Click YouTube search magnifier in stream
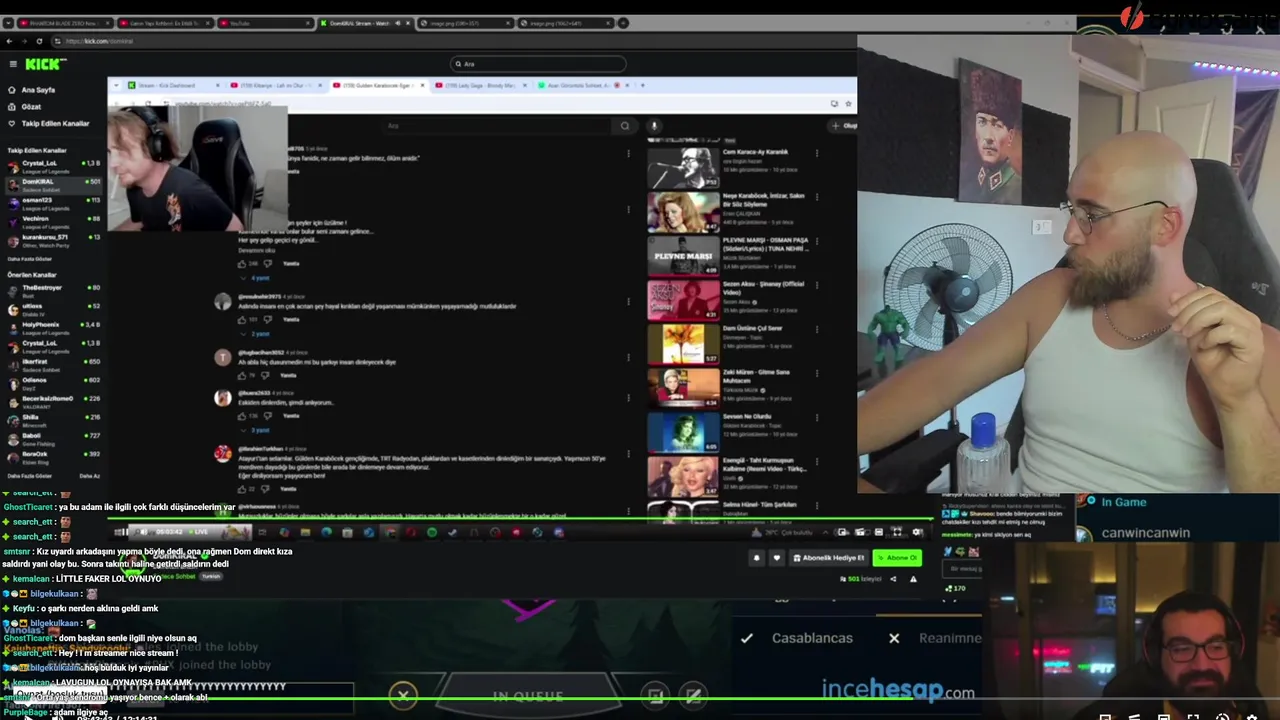Image resolution: width=1280 pixels, height=720 pixels. 625,126
